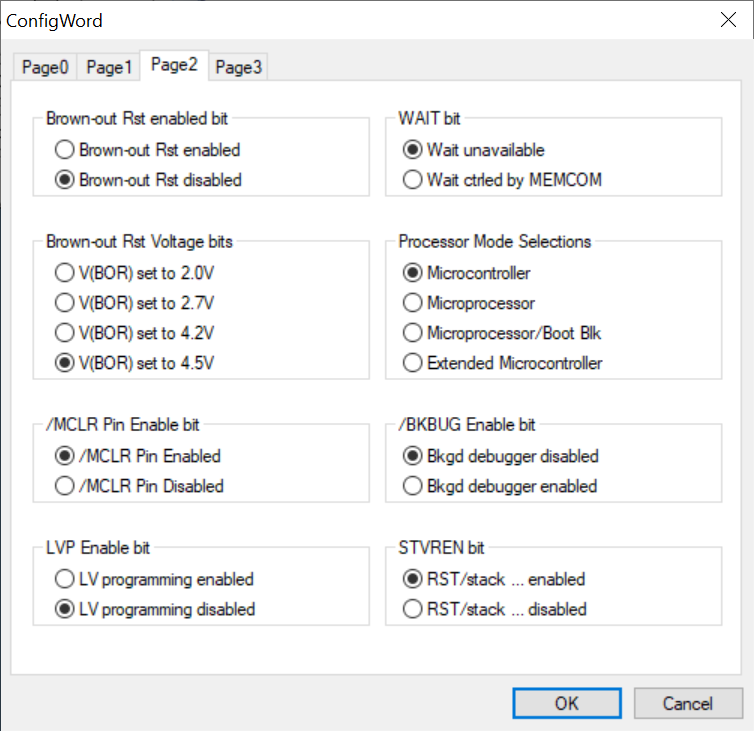
Task: Open the Page1 tab
Action: coord(109,67)
